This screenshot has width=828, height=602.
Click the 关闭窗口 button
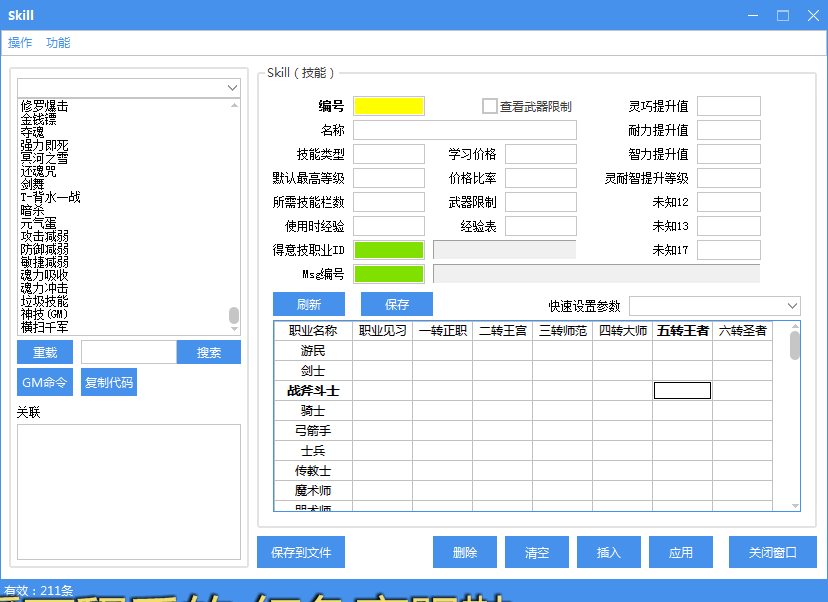(x=773, y=552)
